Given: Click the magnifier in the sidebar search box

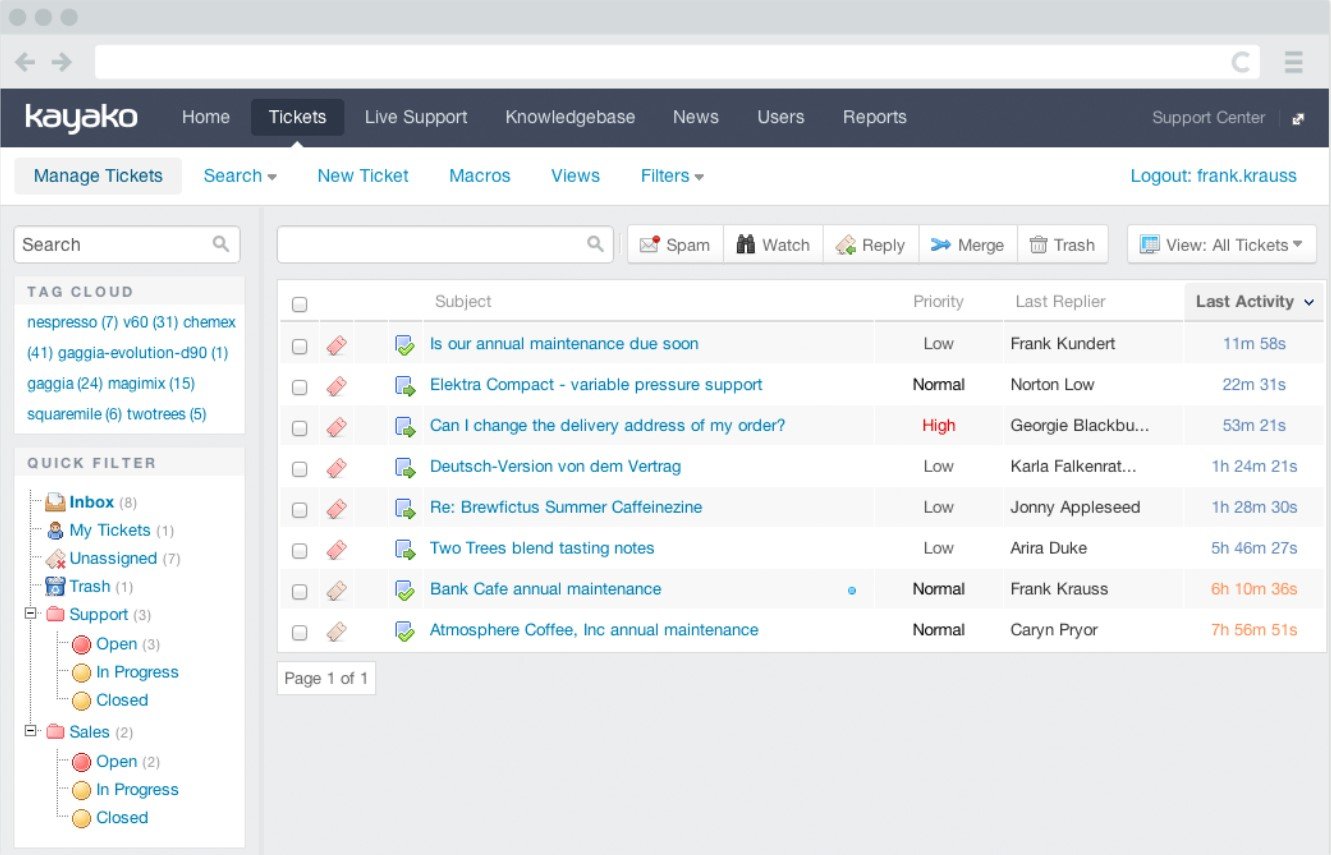Looking at the screenshot, I should pos(221,244).
